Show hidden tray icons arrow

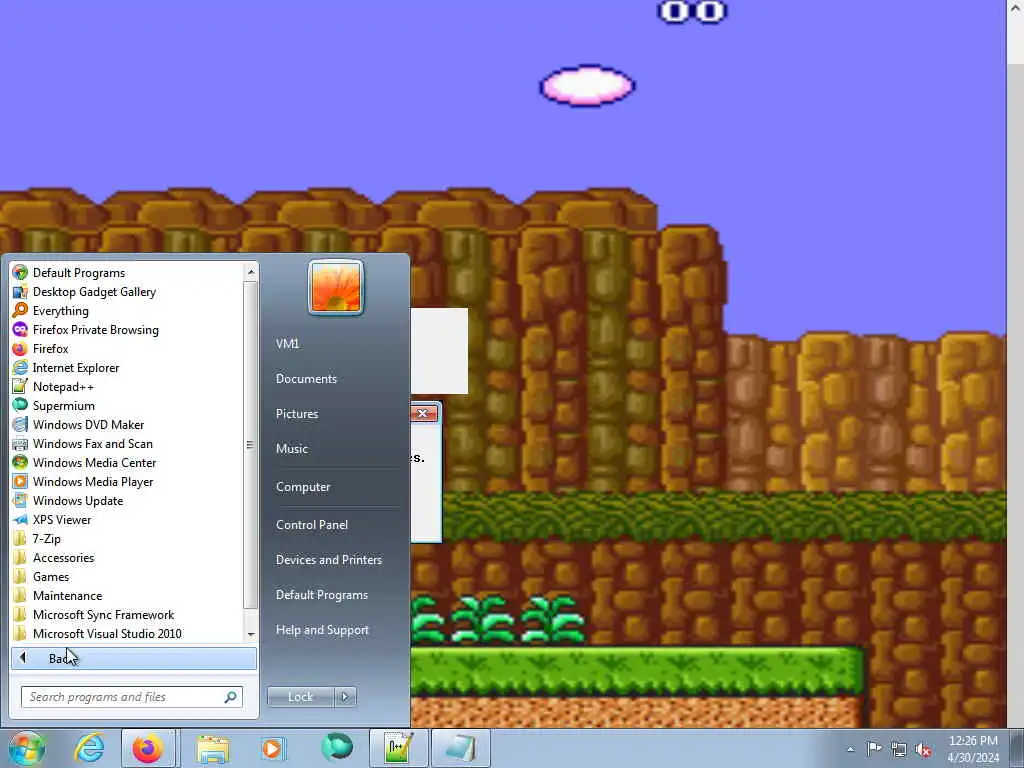point(850,749)
